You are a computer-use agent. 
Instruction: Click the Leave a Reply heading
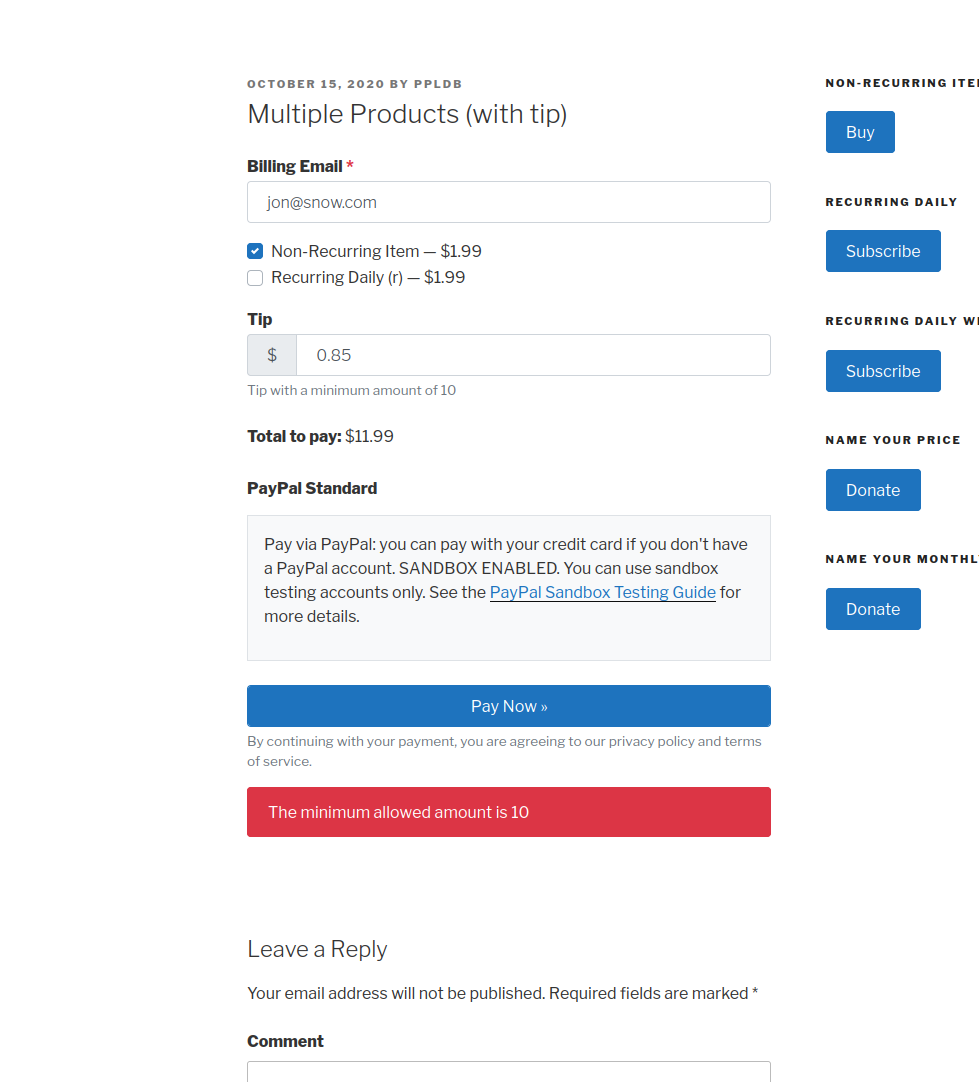(x=317, y=949)
